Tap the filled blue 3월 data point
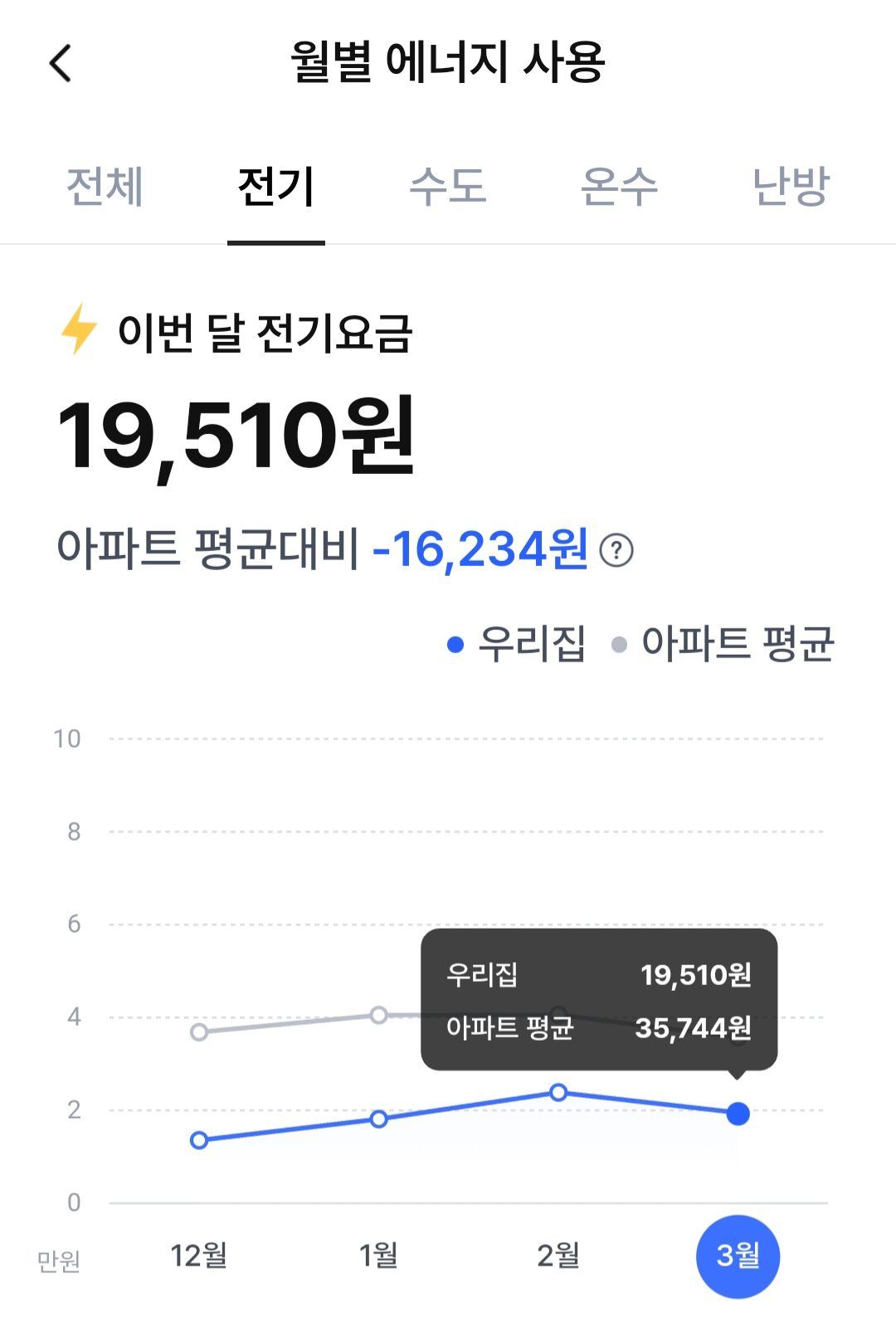Image resolution: width=896 pixels, height=1317 pixels. click(x=738, y=1114)
